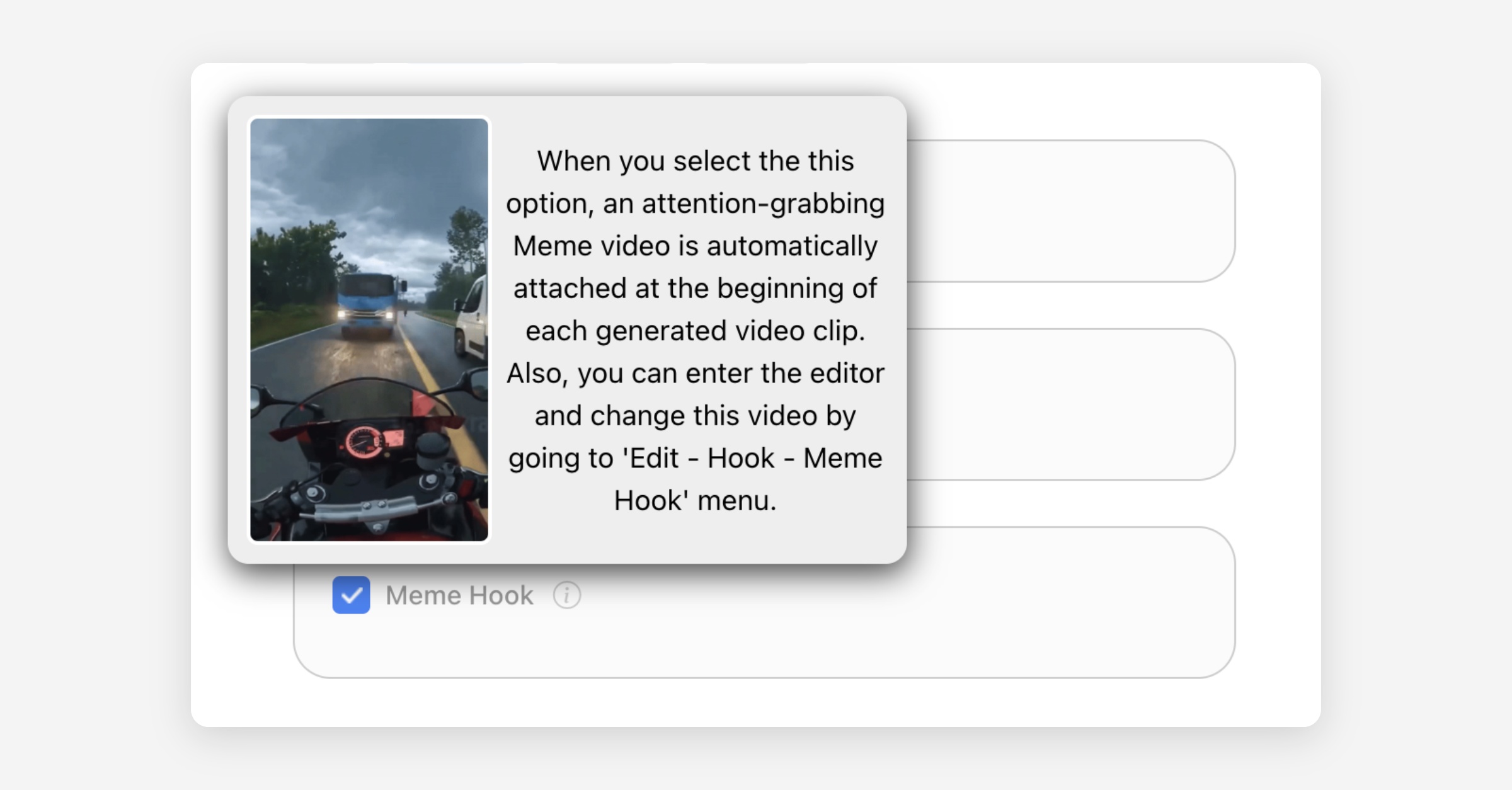This screenshot has width=1512, height=790.
Task: Click 'each generated video clip.' tooltip text
Action: [695, 331]
